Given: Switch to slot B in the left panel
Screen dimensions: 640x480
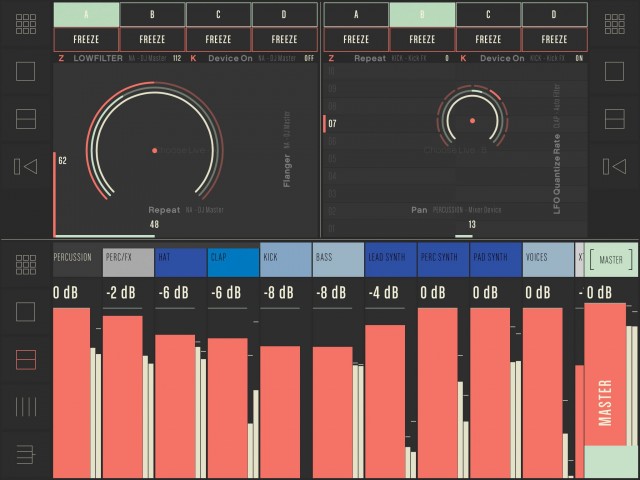Looking at the screenshot, I should point(152,14).
